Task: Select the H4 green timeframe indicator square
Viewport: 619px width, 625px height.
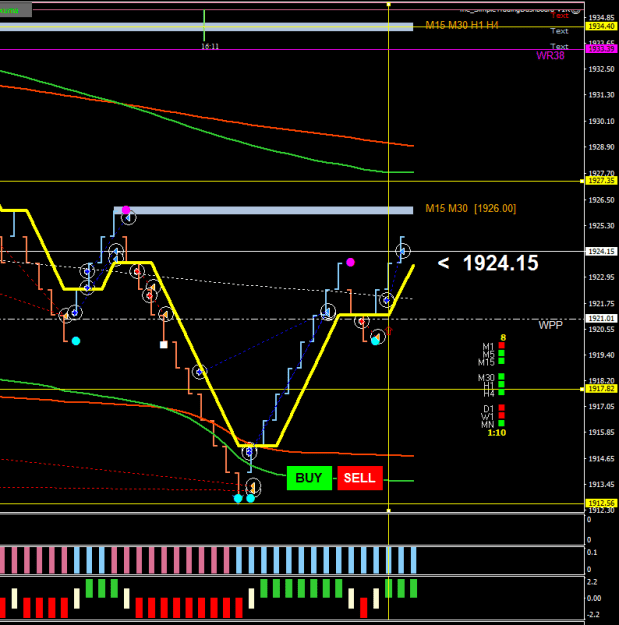Action: pyautogui.click(x=501, y=392)
